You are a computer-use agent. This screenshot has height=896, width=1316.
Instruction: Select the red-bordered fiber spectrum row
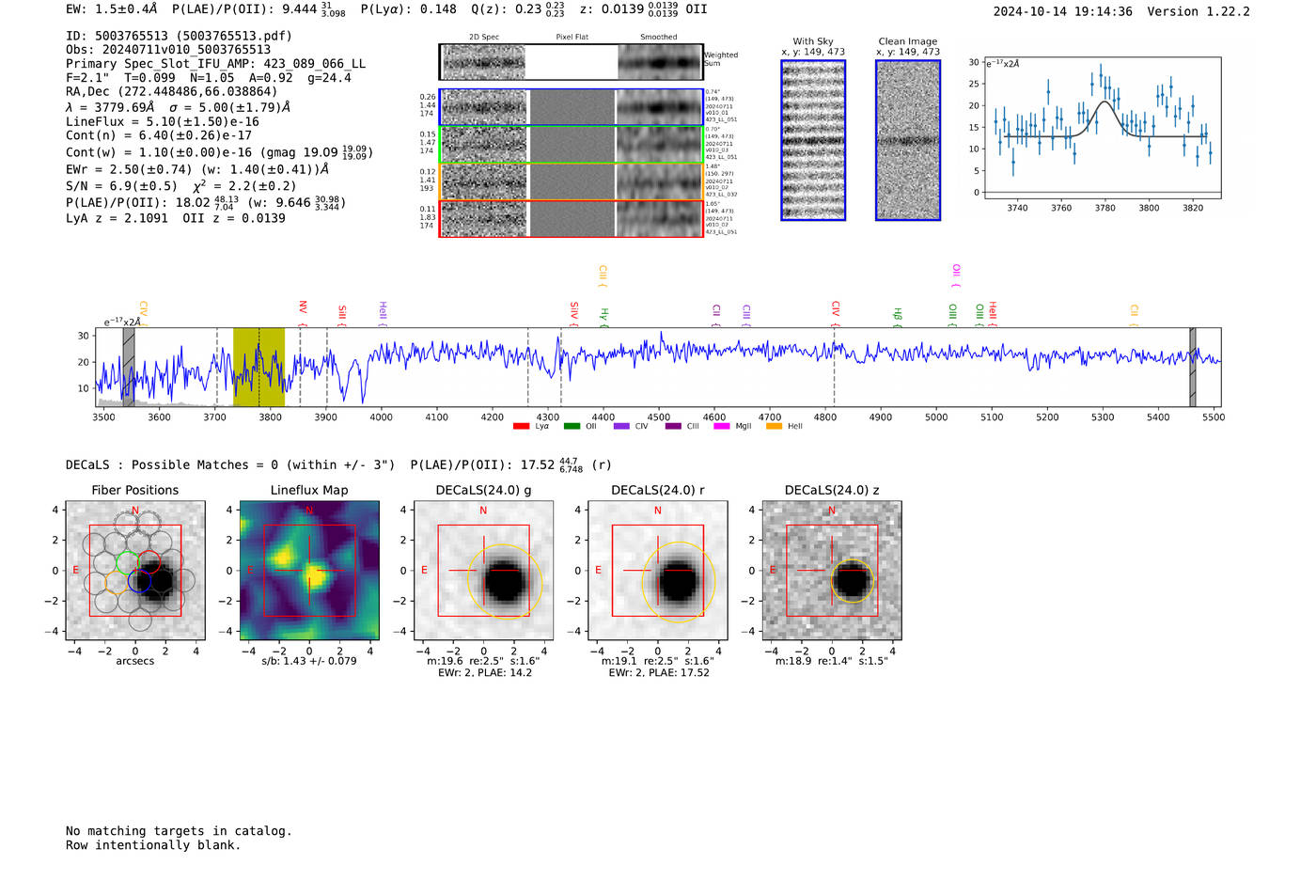click(x=571, y=218)
